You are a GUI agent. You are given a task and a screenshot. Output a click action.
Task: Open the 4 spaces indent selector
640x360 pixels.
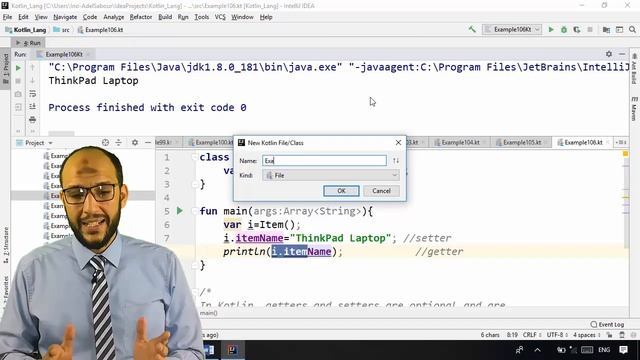tap(587, 335)
